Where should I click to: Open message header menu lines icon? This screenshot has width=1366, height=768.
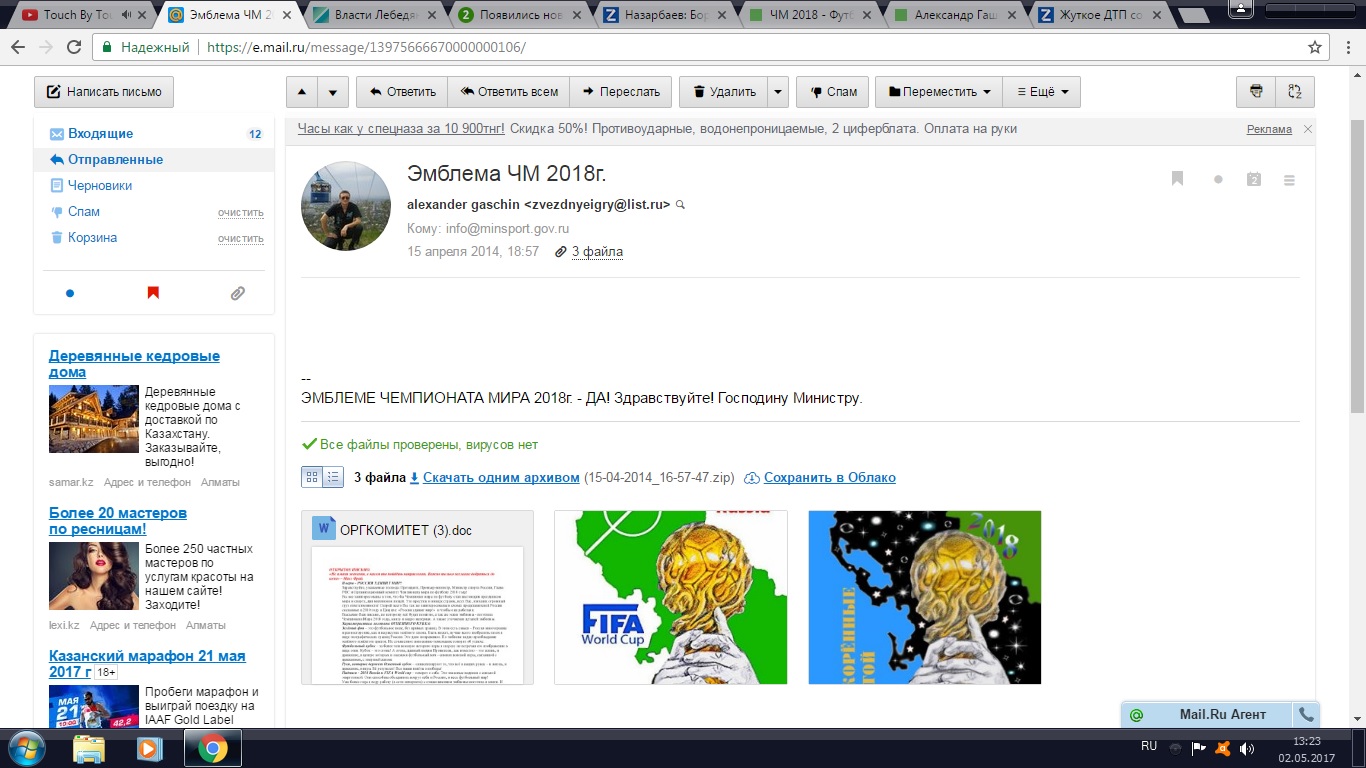[1289, 180]
